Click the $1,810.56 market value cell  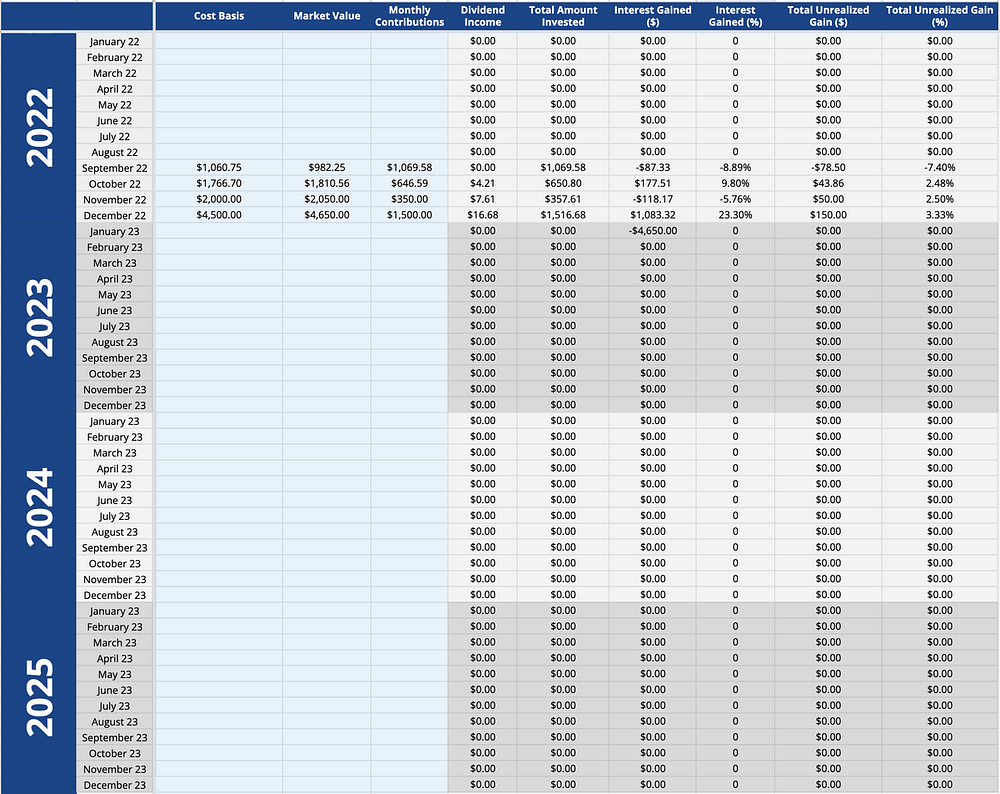[326, 184]
